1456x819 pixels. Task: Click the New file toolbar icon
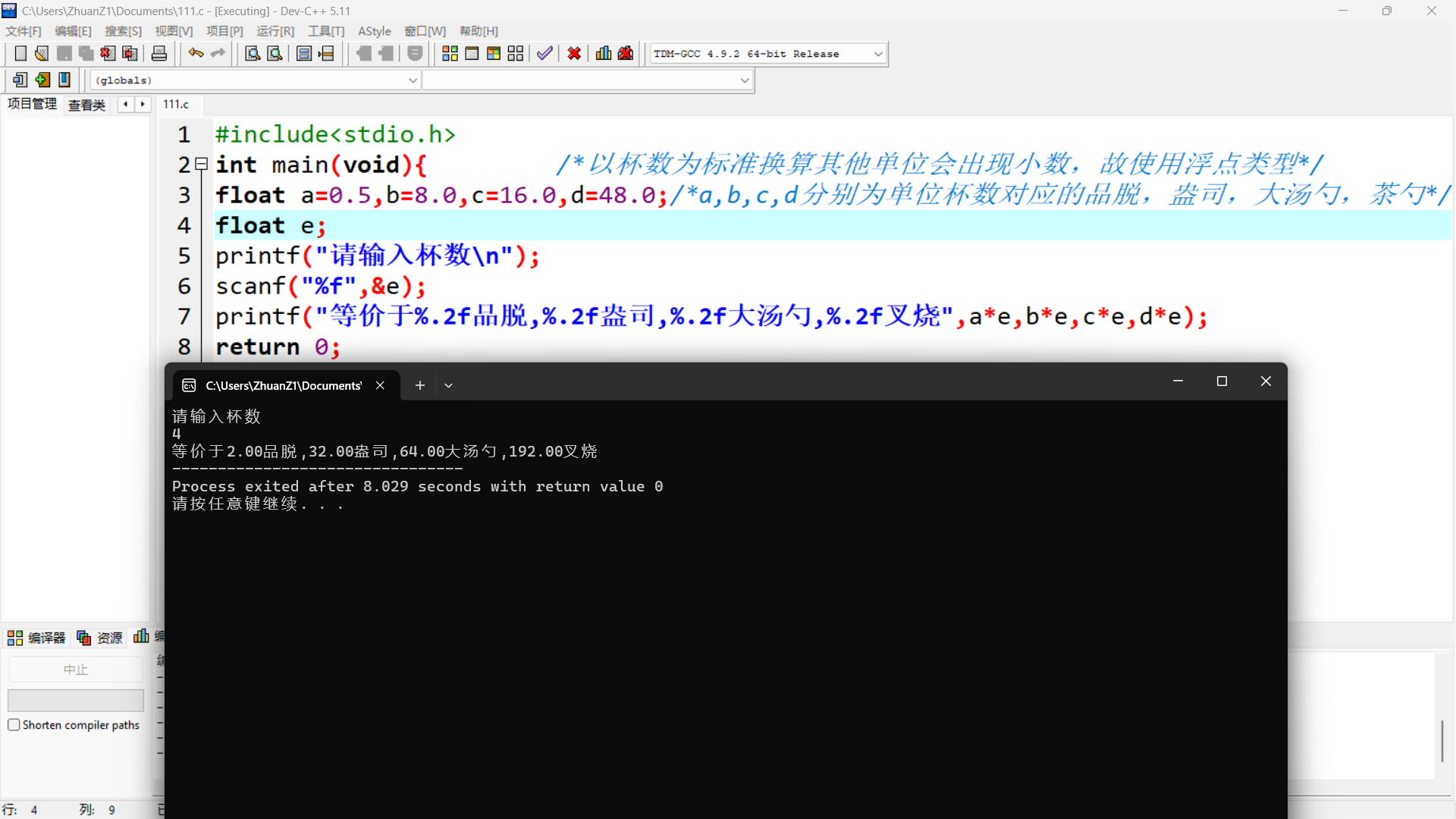20,54
